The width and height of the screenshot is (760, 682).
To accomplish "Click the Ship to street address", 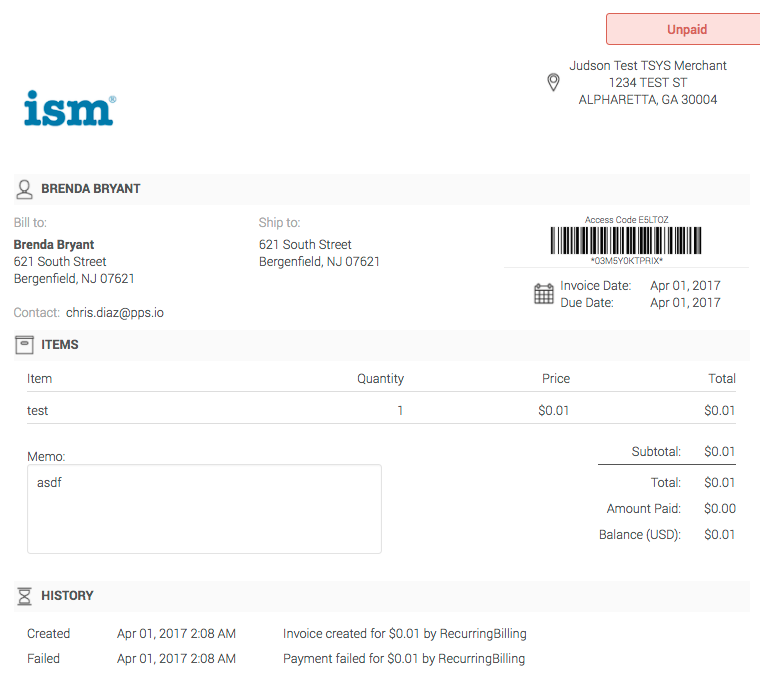I will 305,245.
